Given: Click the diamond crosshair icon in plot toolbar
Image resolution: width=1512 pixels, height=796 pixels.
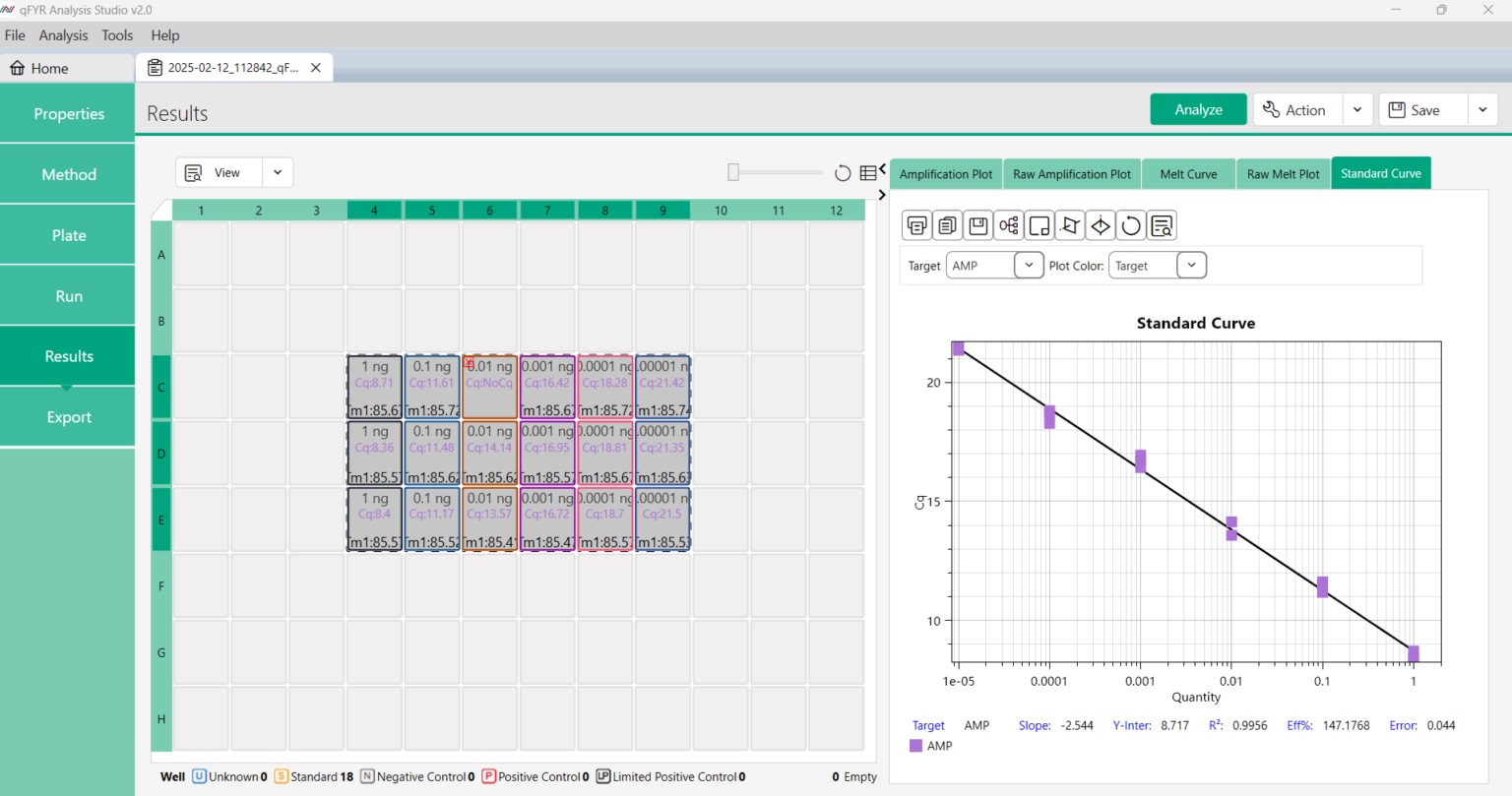Looking at the screenshot, I should point(1101,225).
